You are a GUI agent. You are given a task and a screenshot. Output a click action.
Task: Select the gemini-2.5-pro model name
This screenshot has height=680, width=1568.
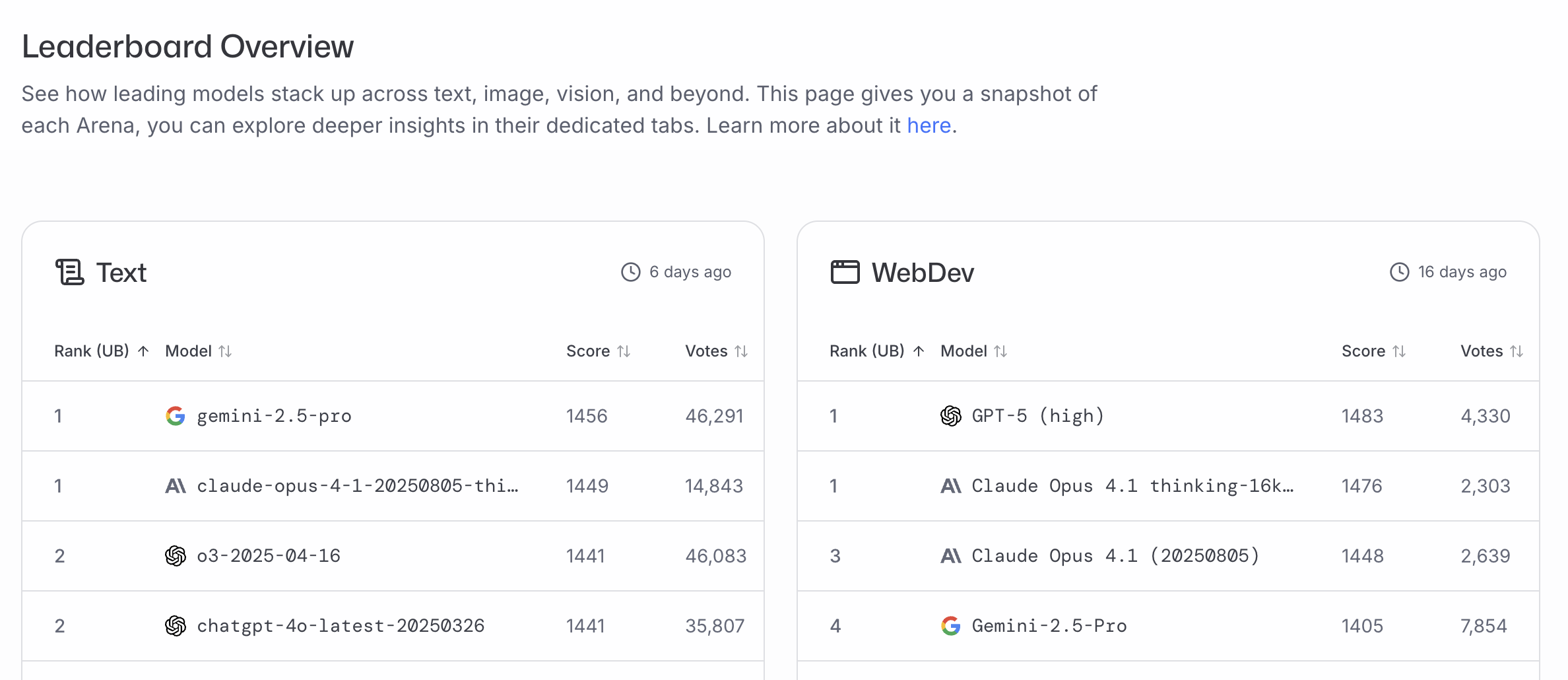click(275, 416)
